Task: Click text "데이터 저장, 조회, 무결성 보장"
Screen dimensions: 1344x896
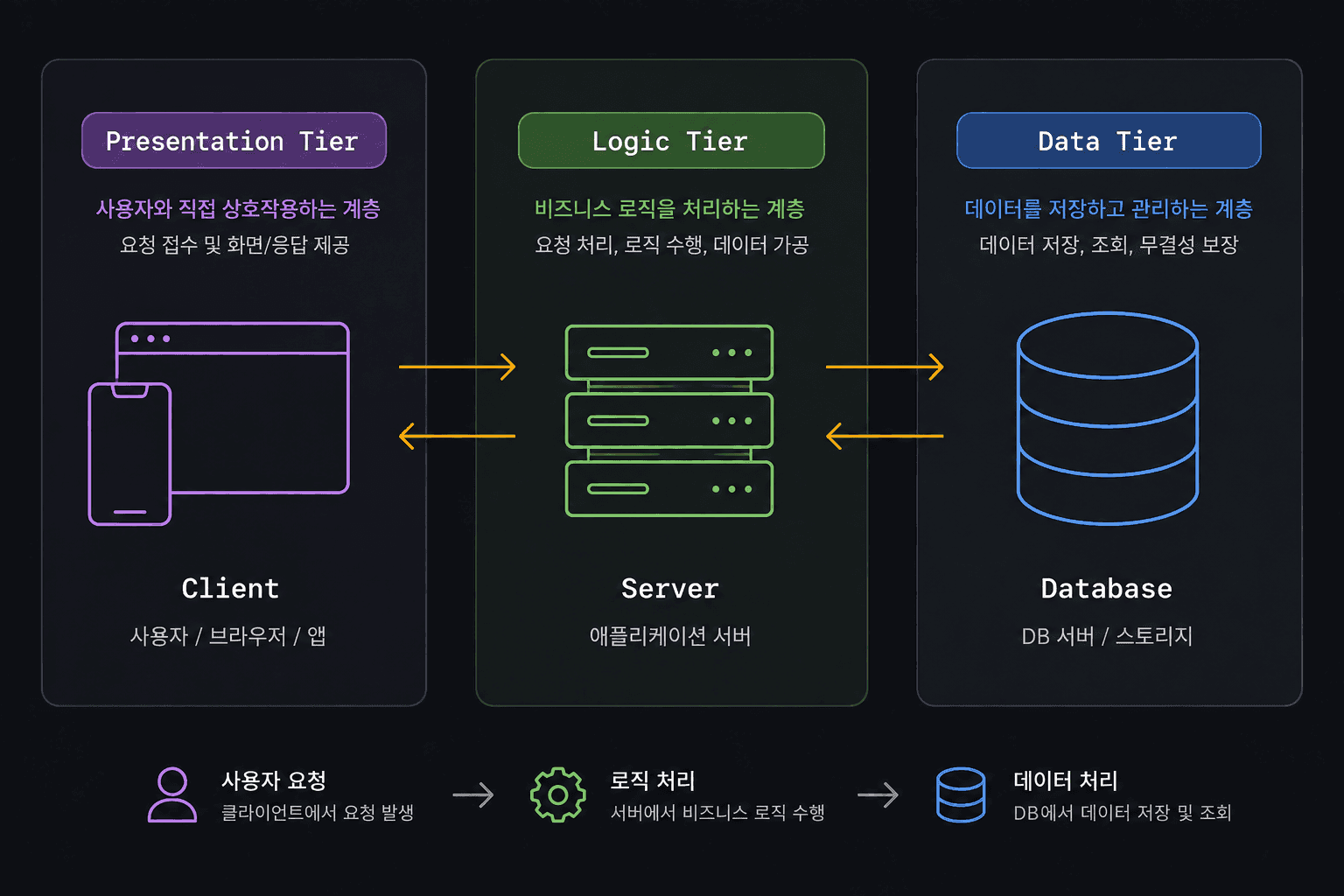Action: pos(1109,245)
